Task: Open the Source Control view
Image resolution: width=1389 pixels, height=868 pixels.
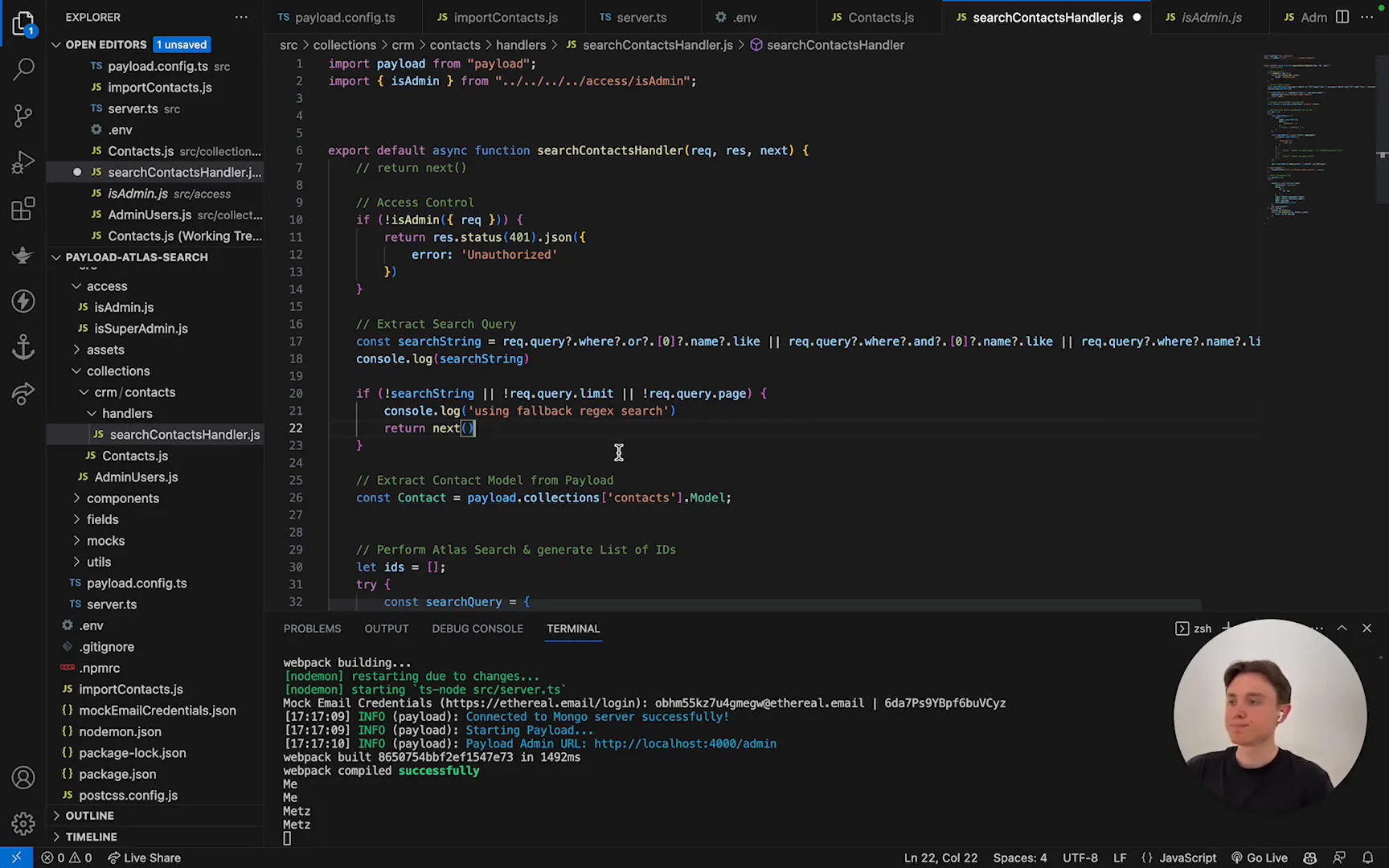Action: 23,116
